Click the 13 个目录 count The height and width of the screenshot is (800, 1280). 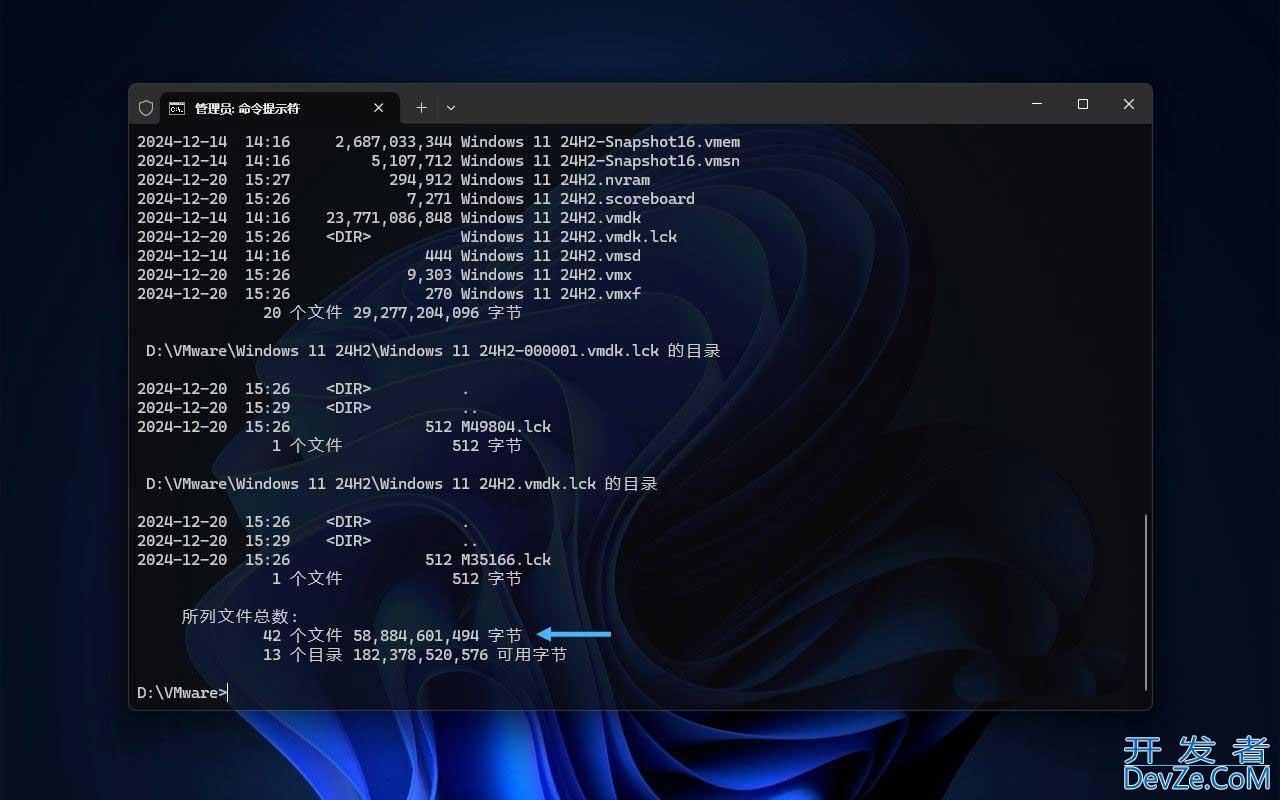click(303, 655)
